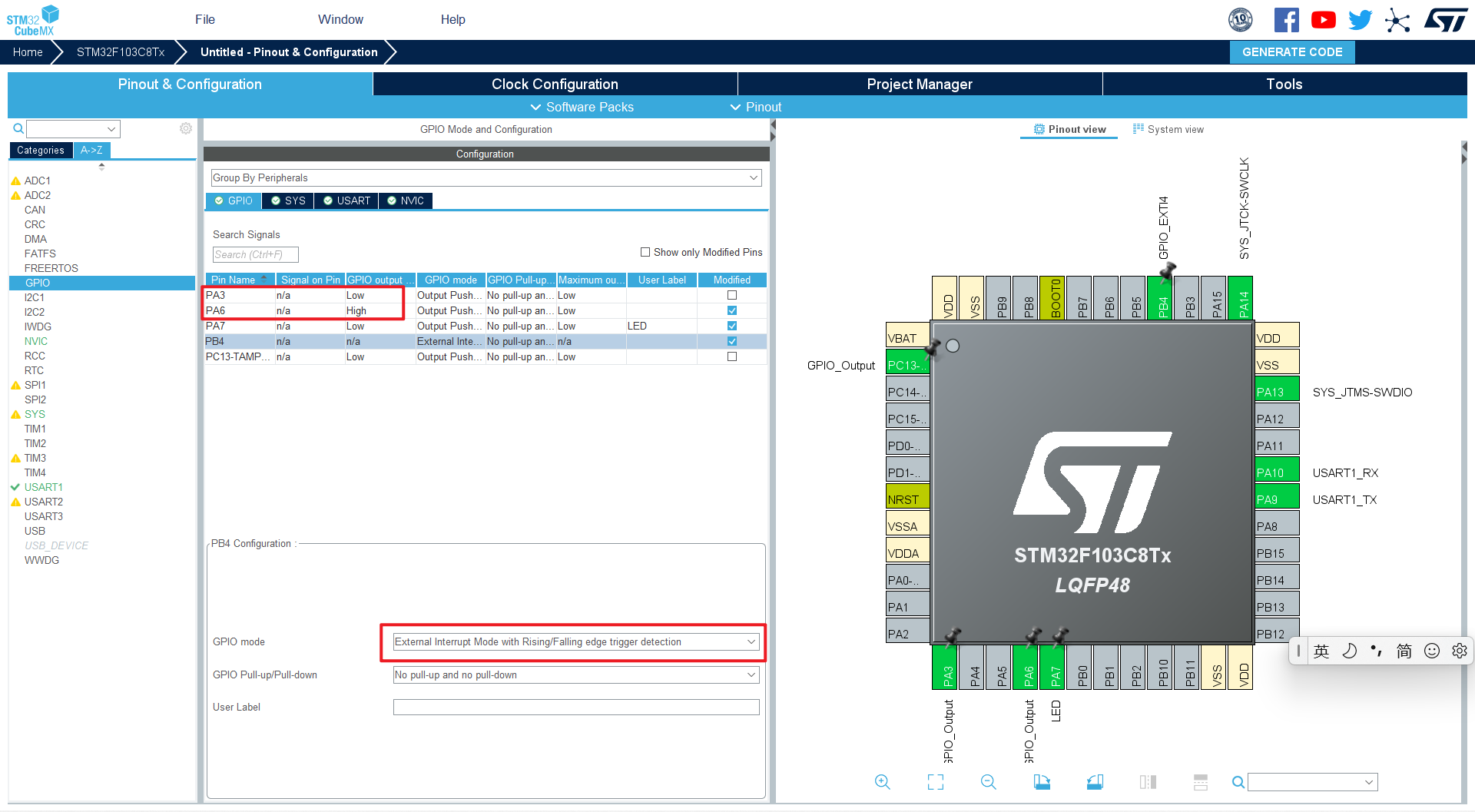Open the pin search combo box

click(x=1312, y=782)
